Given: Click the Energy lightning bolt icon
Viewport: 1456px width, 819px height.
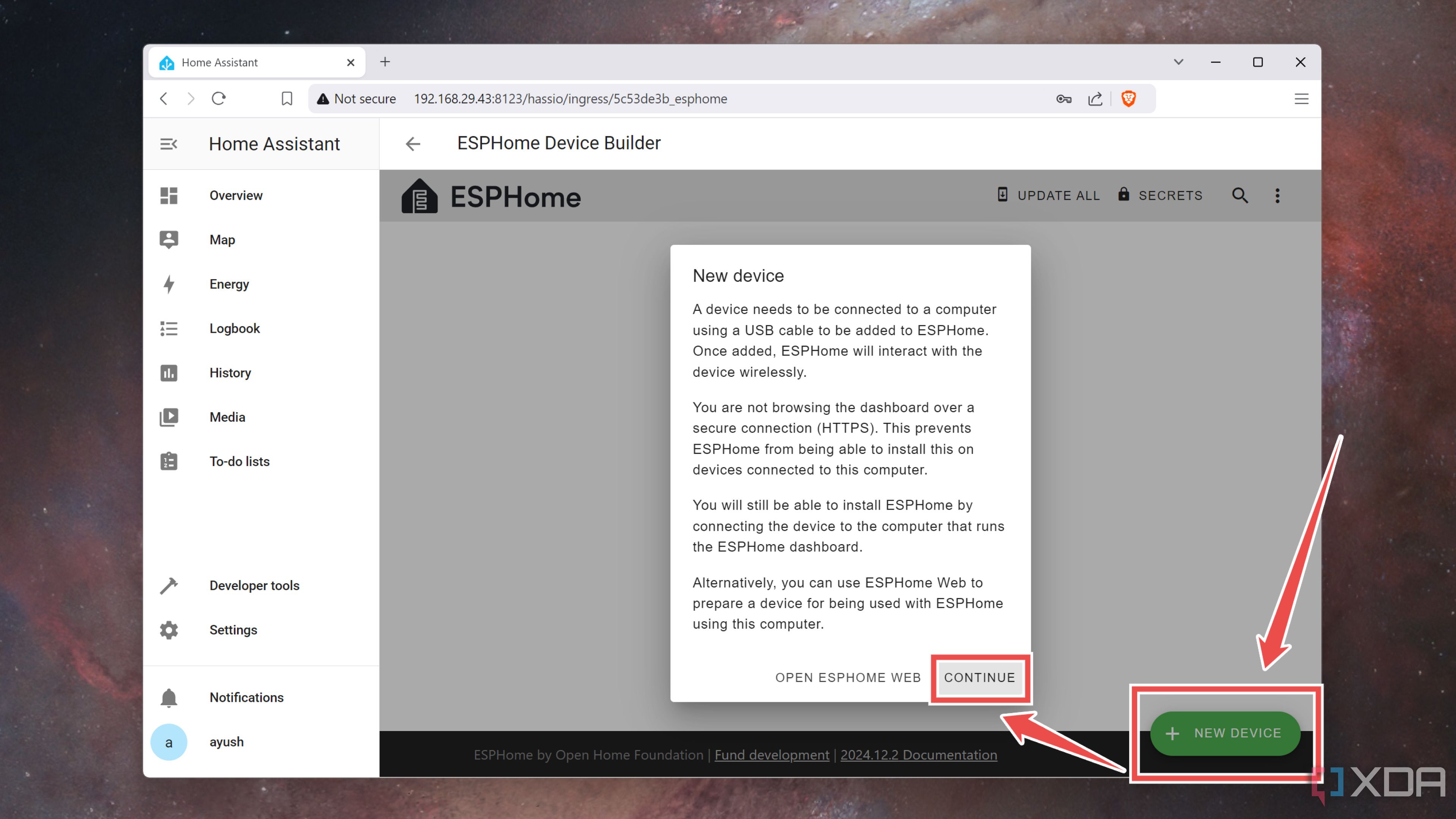Looking at the screenshot, I should pyautogui.click(x=168, y=284).
